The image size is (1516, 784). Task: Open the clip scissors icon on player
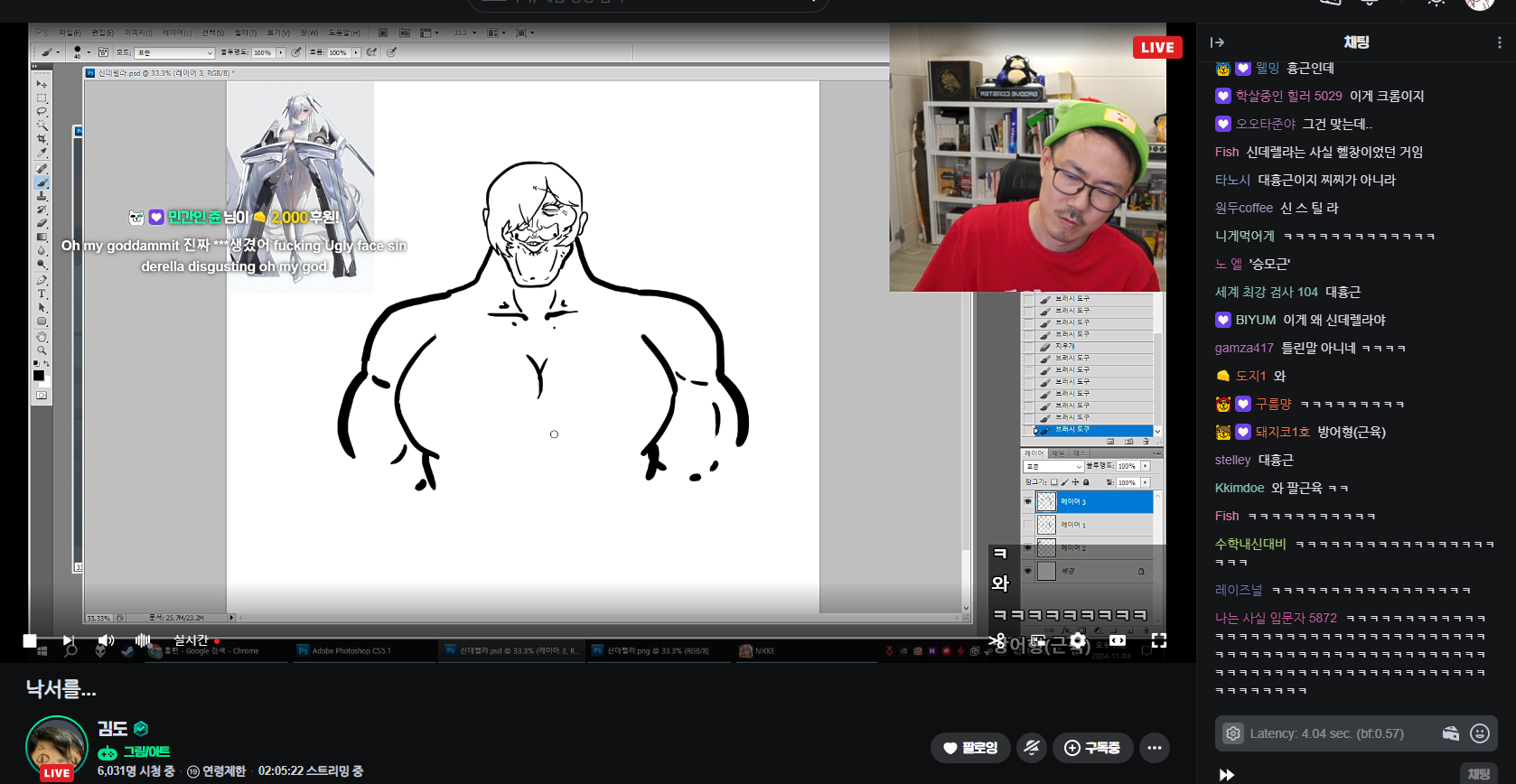pos(997,640)
